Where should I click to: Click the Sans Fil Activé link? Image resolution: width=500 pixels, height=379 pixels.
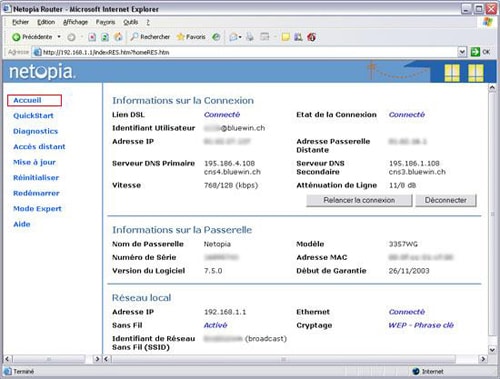(215, 325)
